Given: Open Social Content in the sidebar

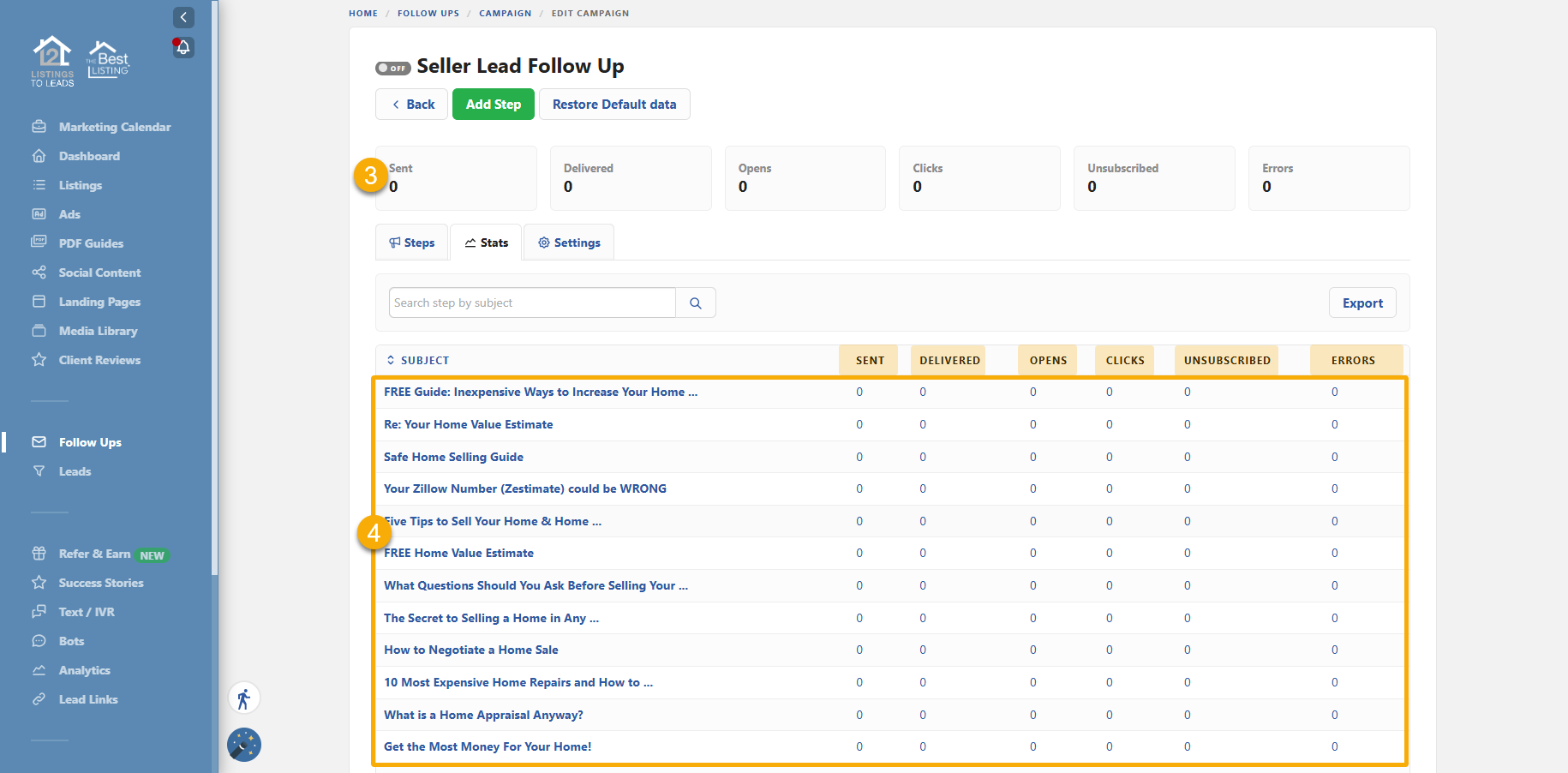Looking at the screenshot, I should (x=99, y=273).
